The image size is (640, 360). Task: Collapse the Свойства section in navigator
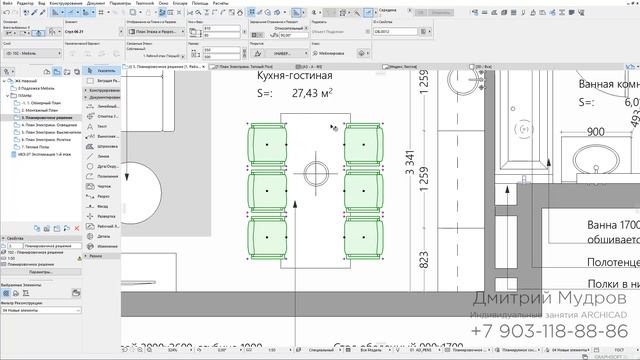pyautogui.click(x=4, y=238)
